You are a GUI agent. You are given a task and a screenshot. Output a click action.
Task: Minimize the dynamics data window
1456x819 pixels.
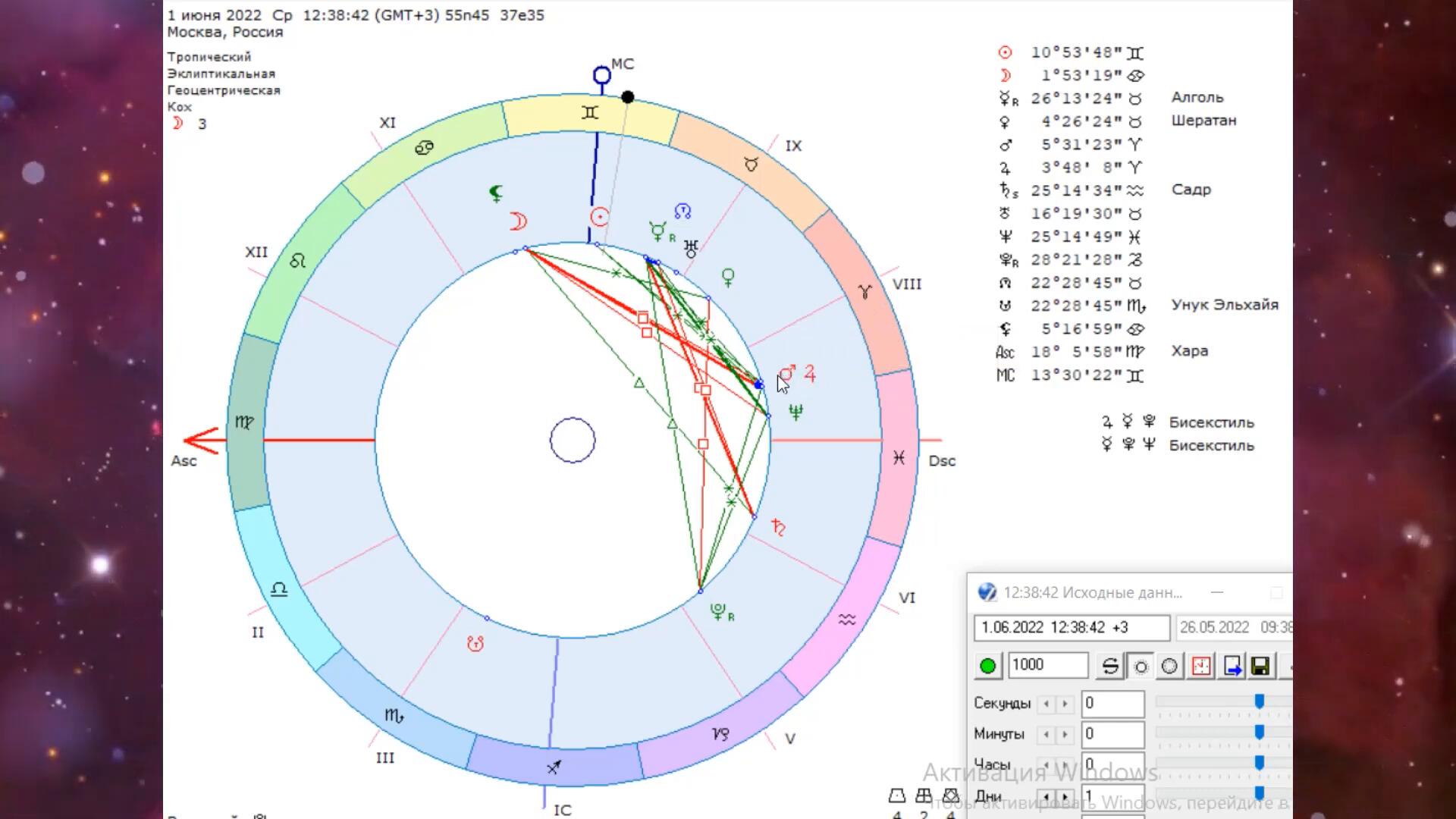[1217, 592]
